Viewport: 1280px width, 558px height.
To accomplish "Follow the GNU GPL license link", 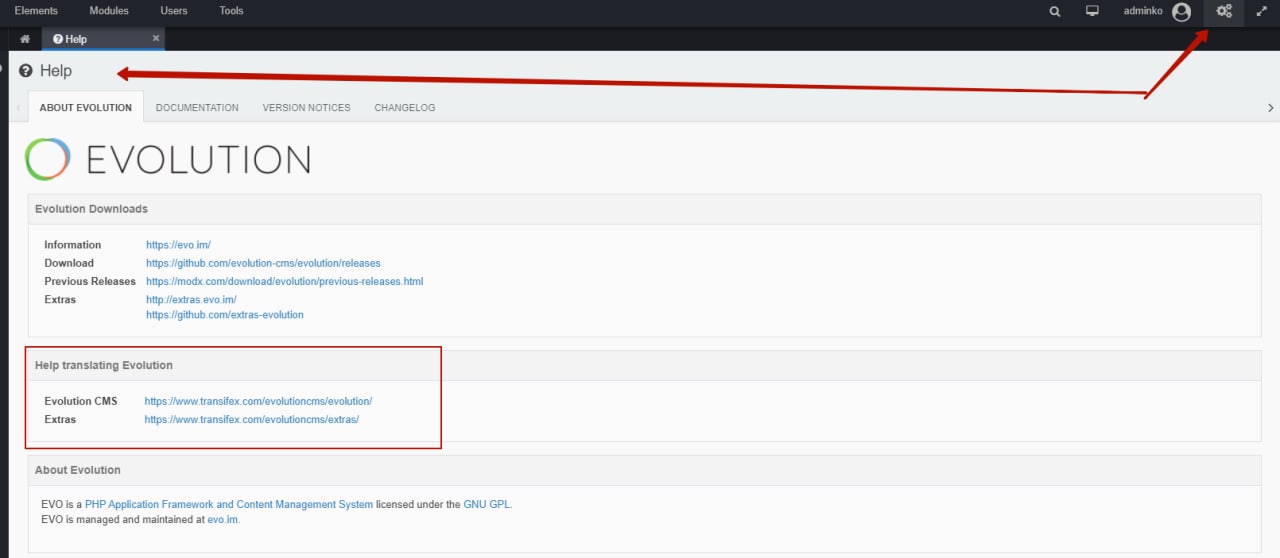I will point(487,505).
